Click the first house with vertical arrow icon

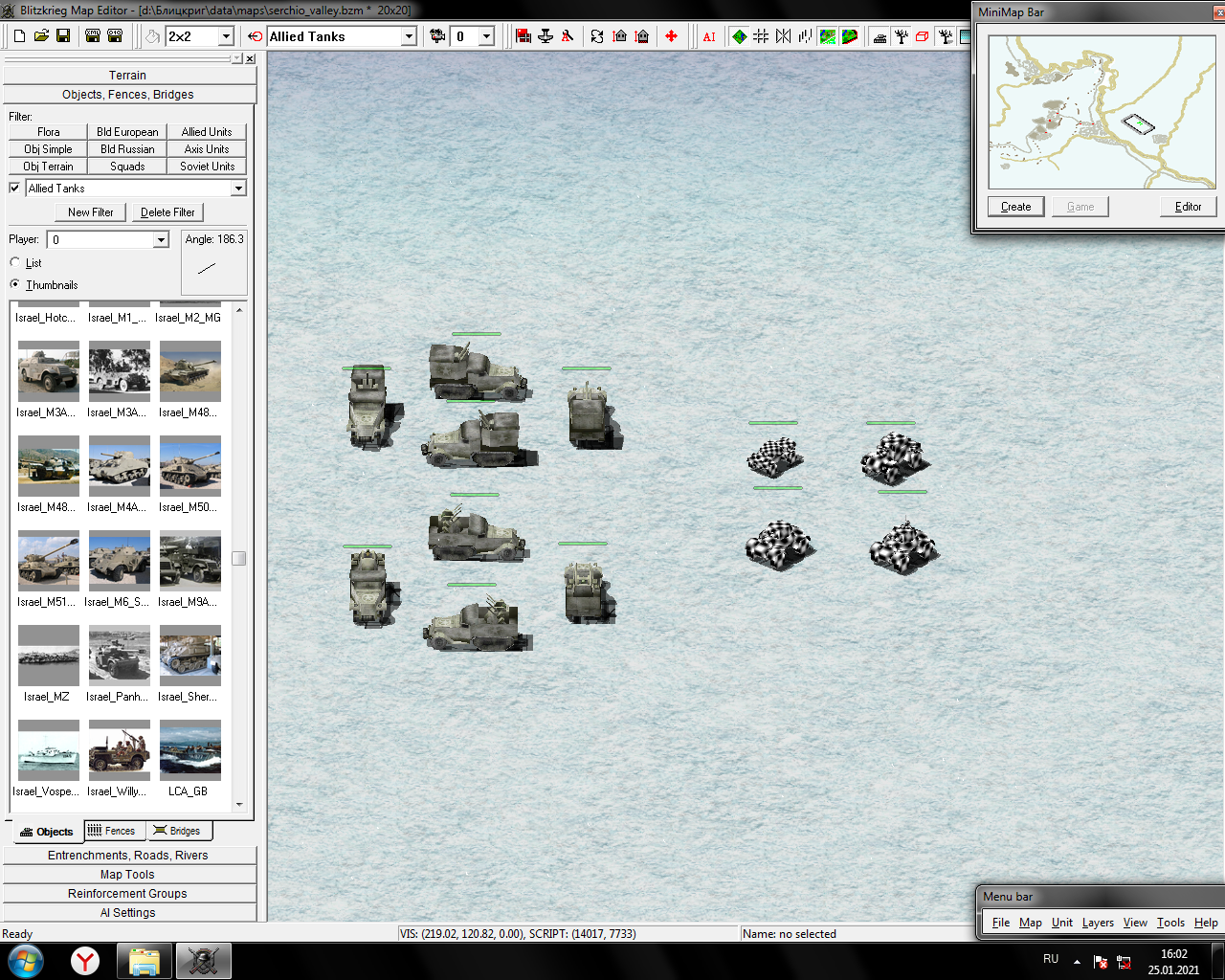619,36
